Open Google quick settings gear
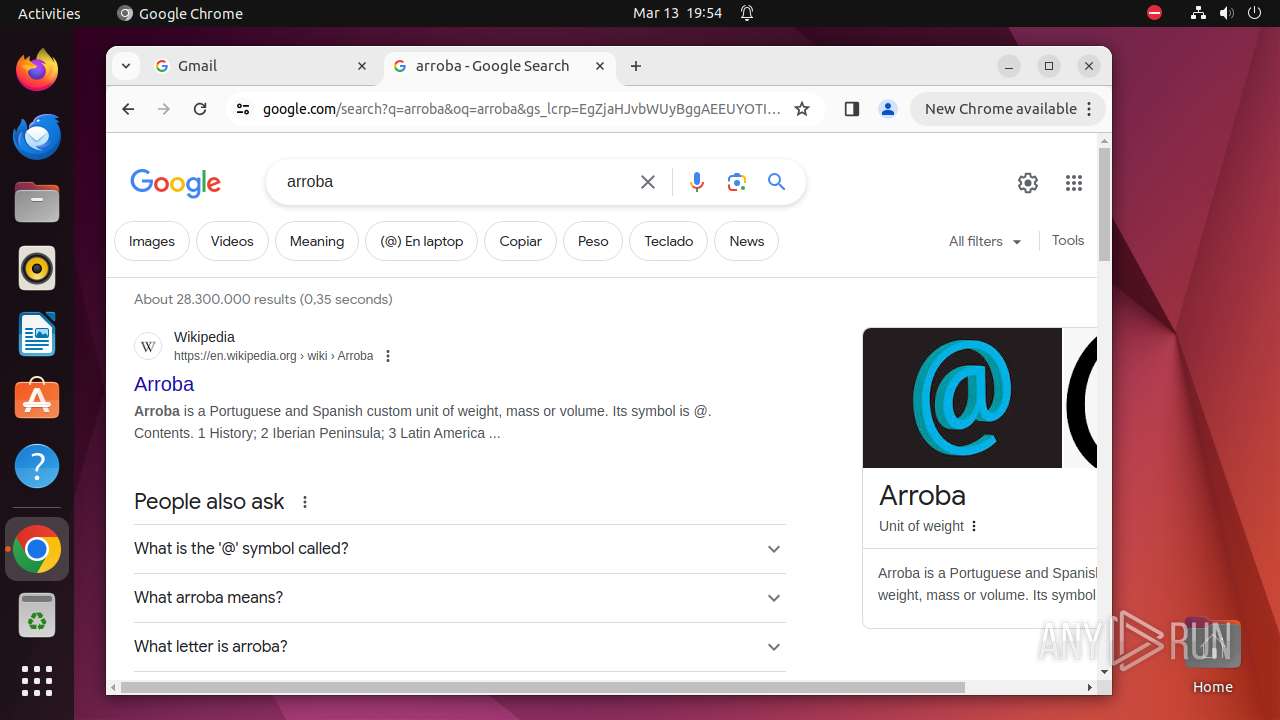Viewport: 1280px width, 720px height. click(x=1028, y=183)
